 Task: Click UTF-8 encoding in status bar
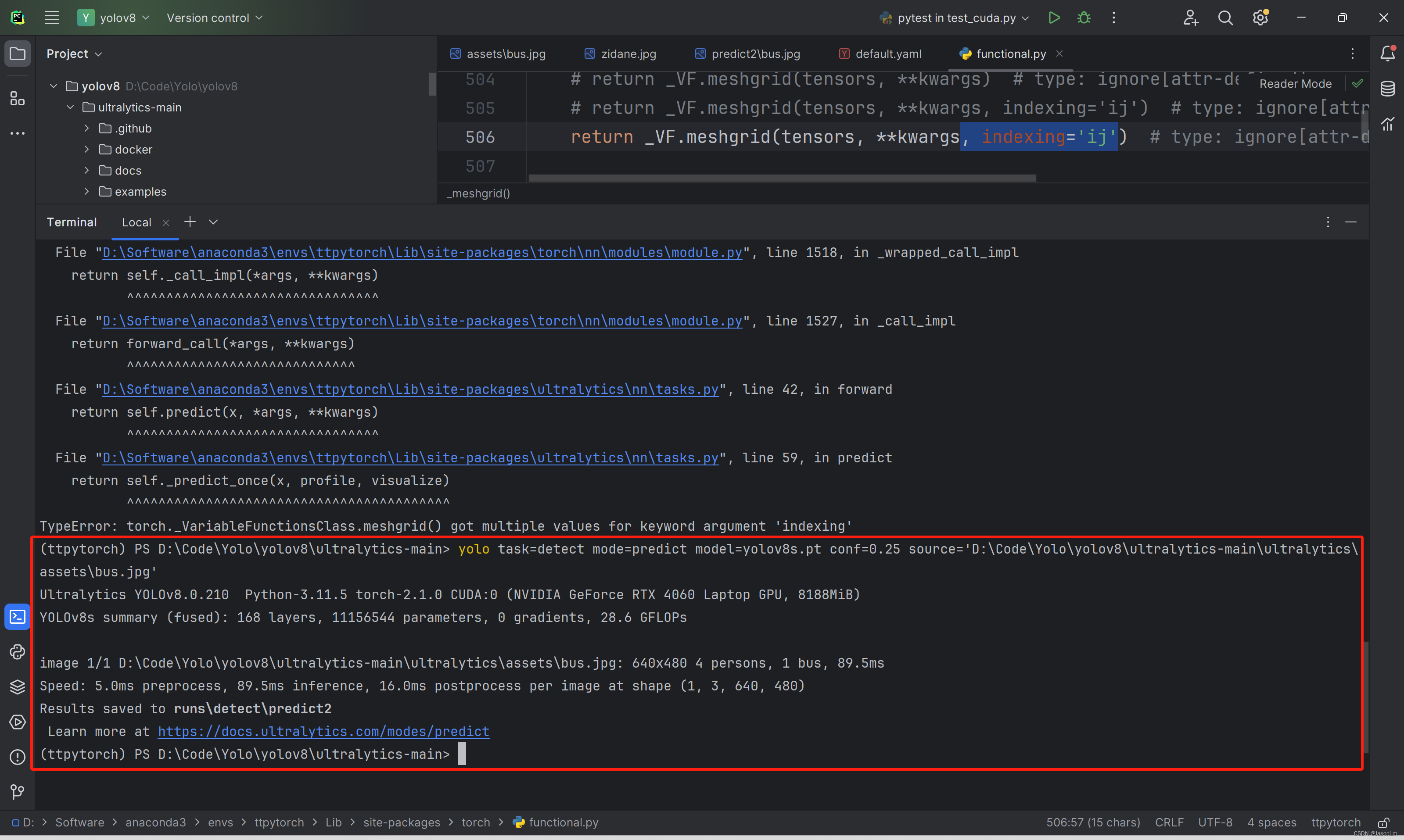click(x=1215, y=822)
